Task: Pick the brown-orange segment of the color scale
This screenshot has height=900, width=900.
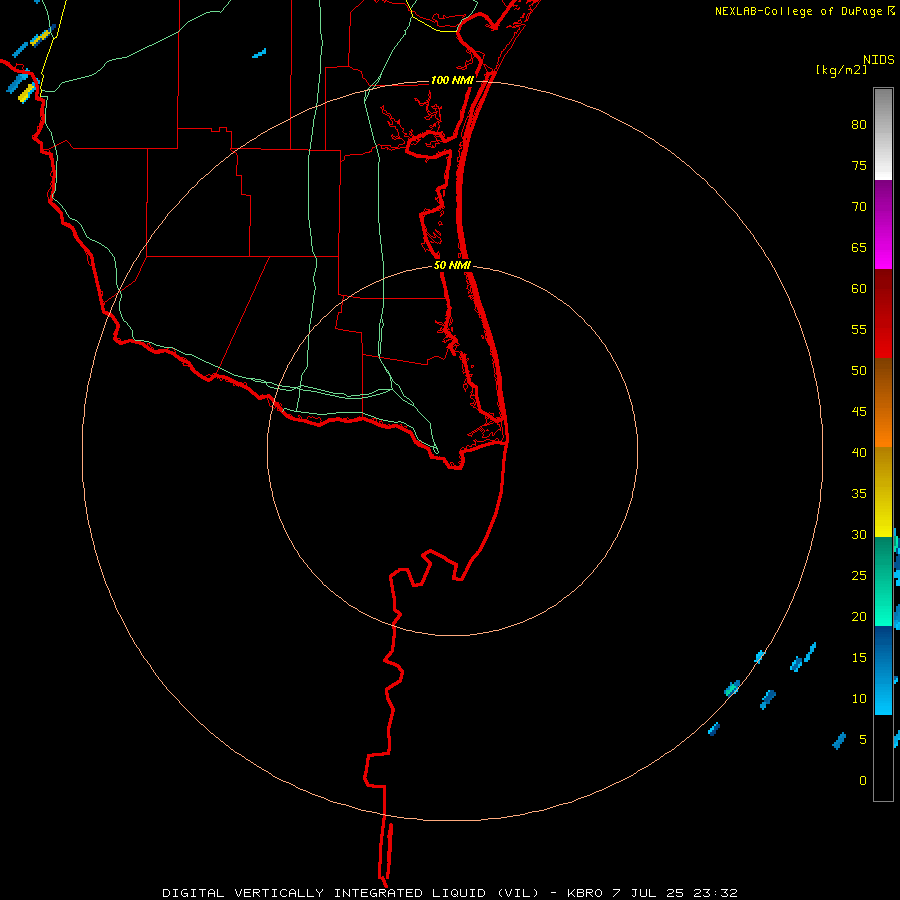Action: (x=883, y=402)
